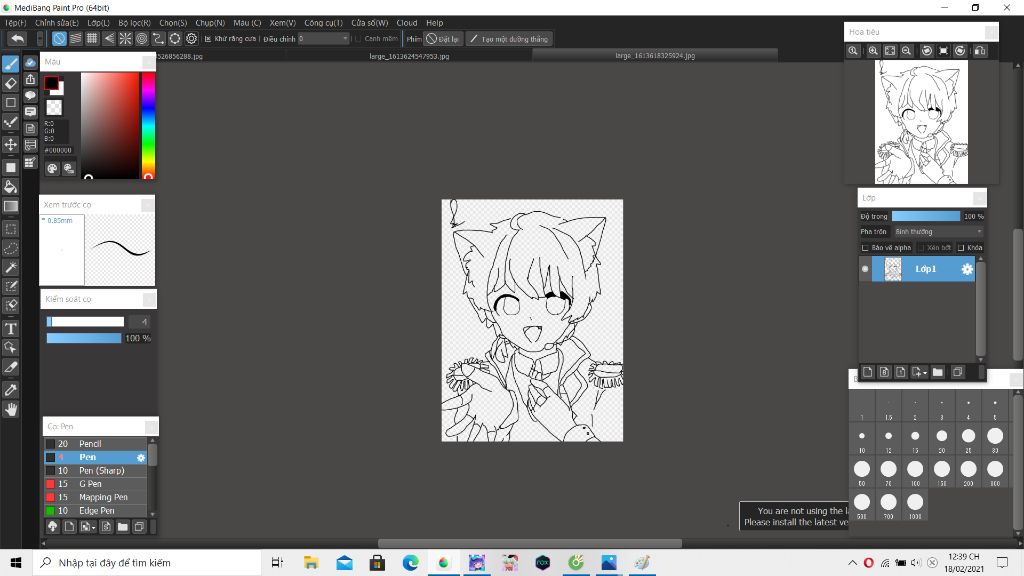Open the Công cụ(T) menu
1024x576 pixels.
[x=323, y=23]
